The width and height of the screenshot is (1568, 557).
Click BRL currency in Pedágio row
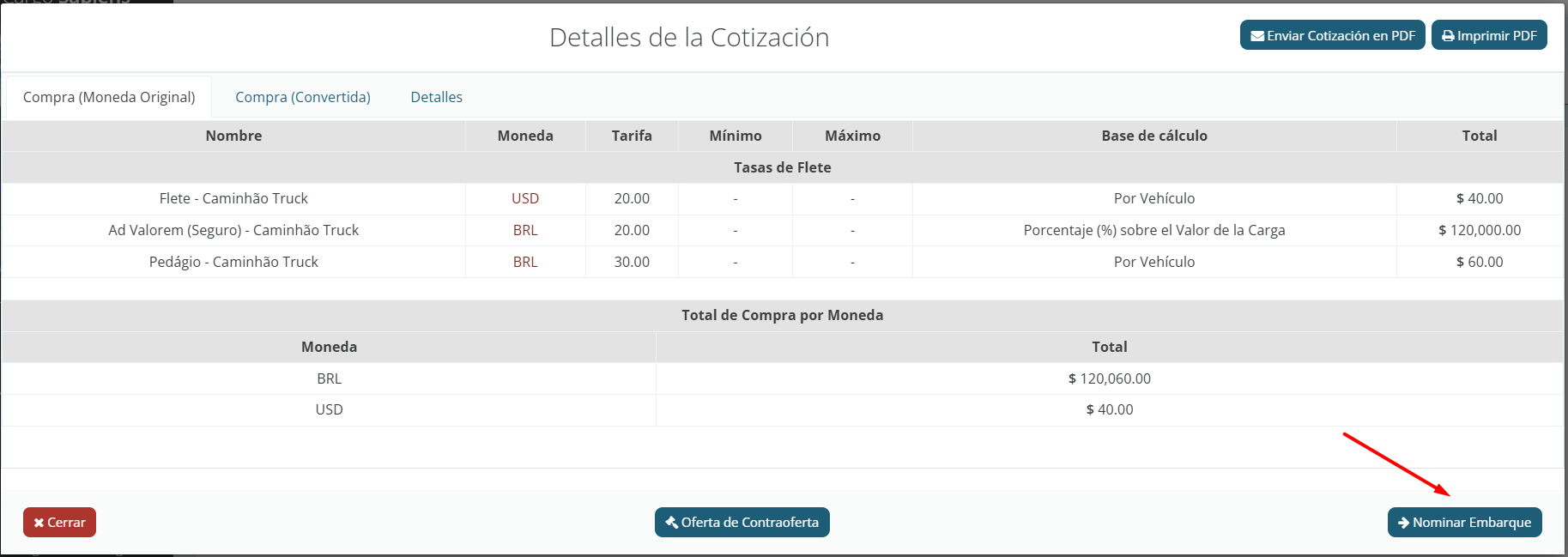525,262
